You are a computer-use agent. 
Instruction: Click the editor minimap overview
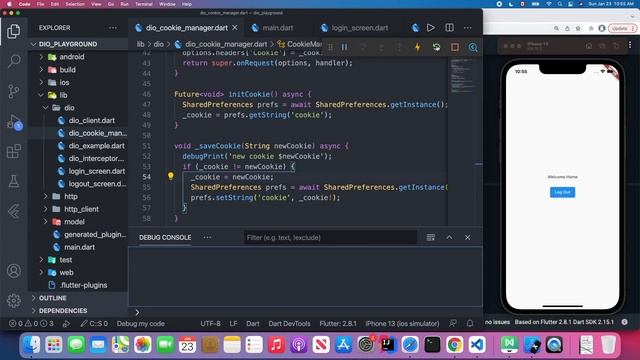462,76
